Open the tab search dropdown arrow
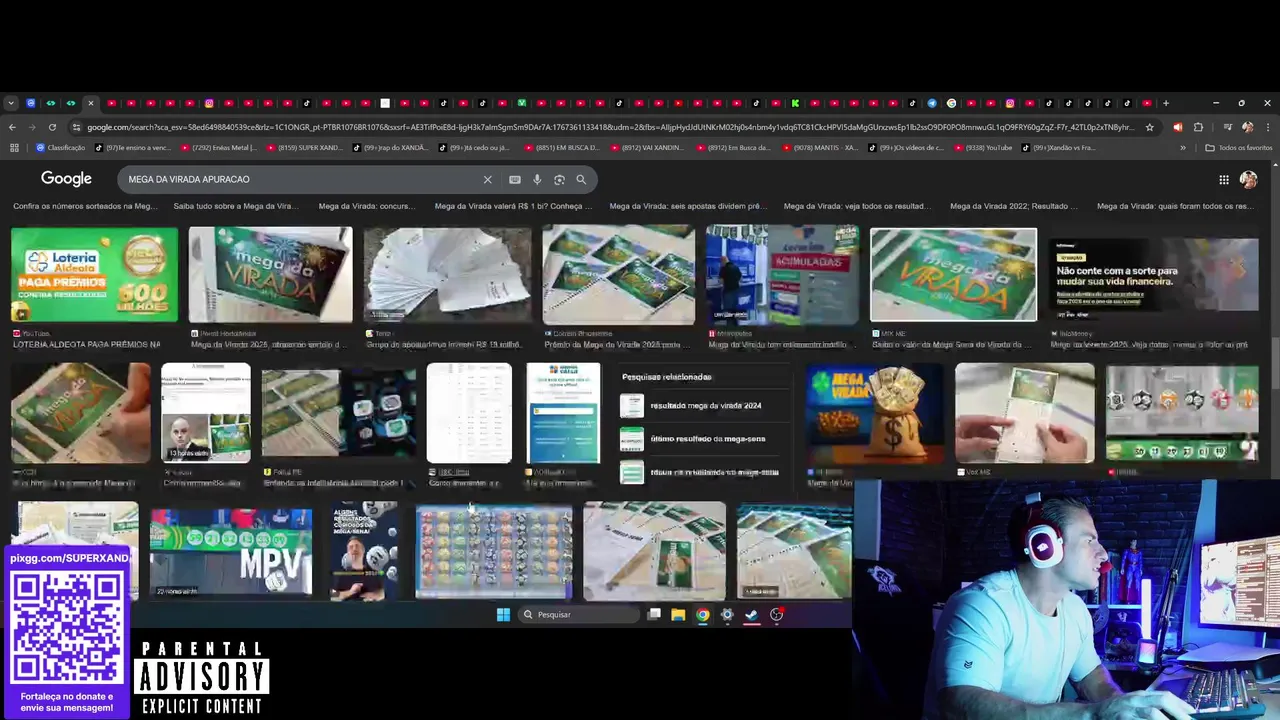The image size is (1280, 720). (11, 103)
